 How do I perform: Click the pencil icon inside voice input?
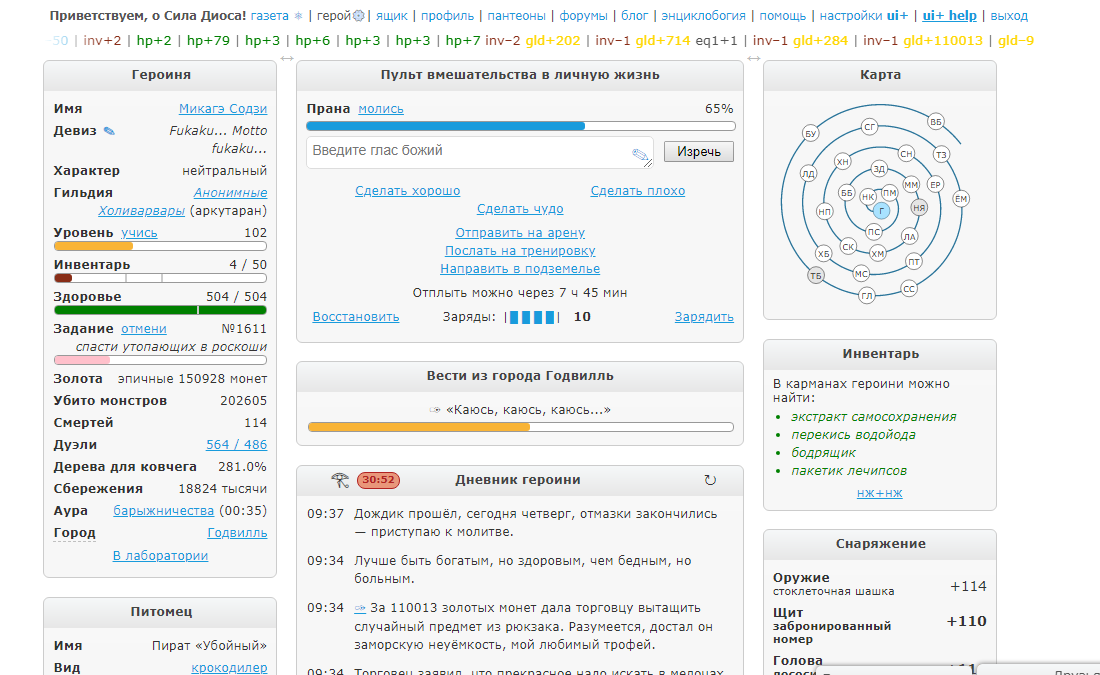click(x=640, y=154)
